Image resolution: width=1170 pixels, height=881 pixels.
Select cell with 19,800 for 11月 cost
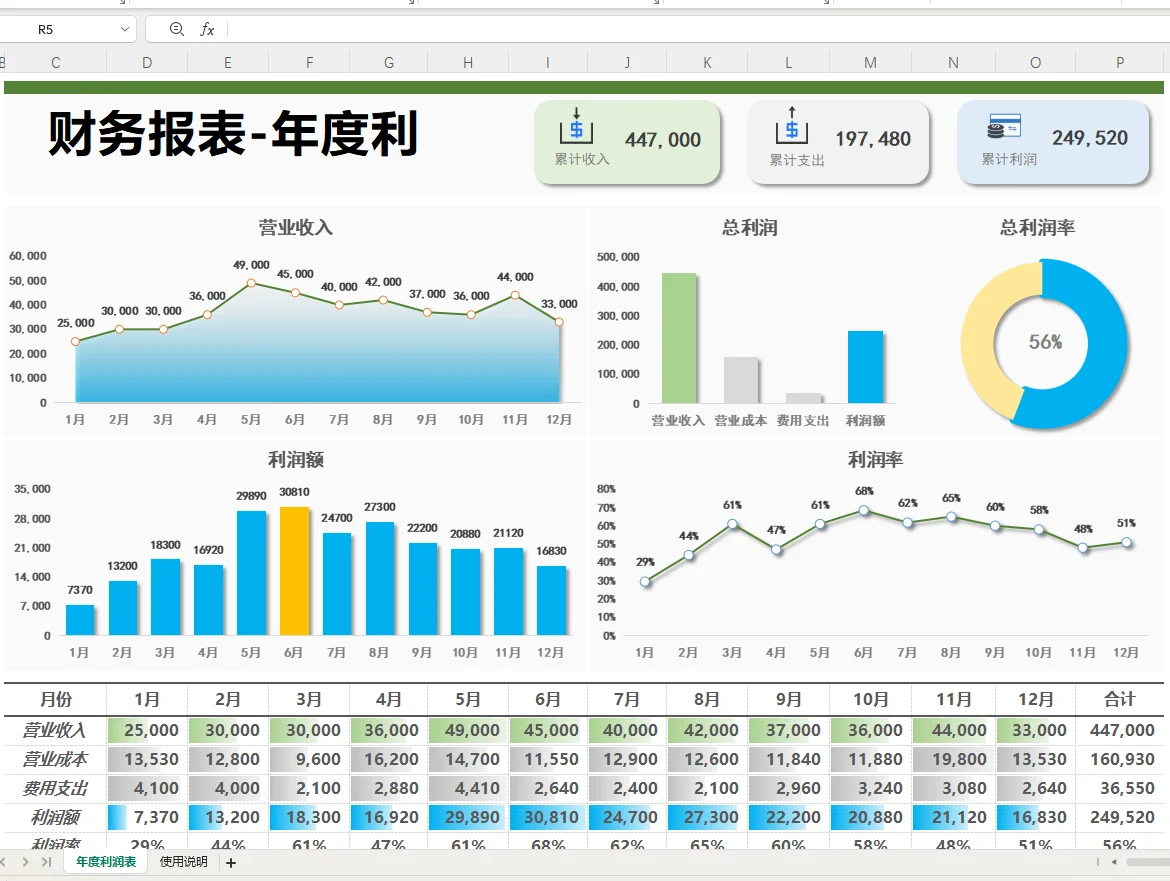click(954, 759)
